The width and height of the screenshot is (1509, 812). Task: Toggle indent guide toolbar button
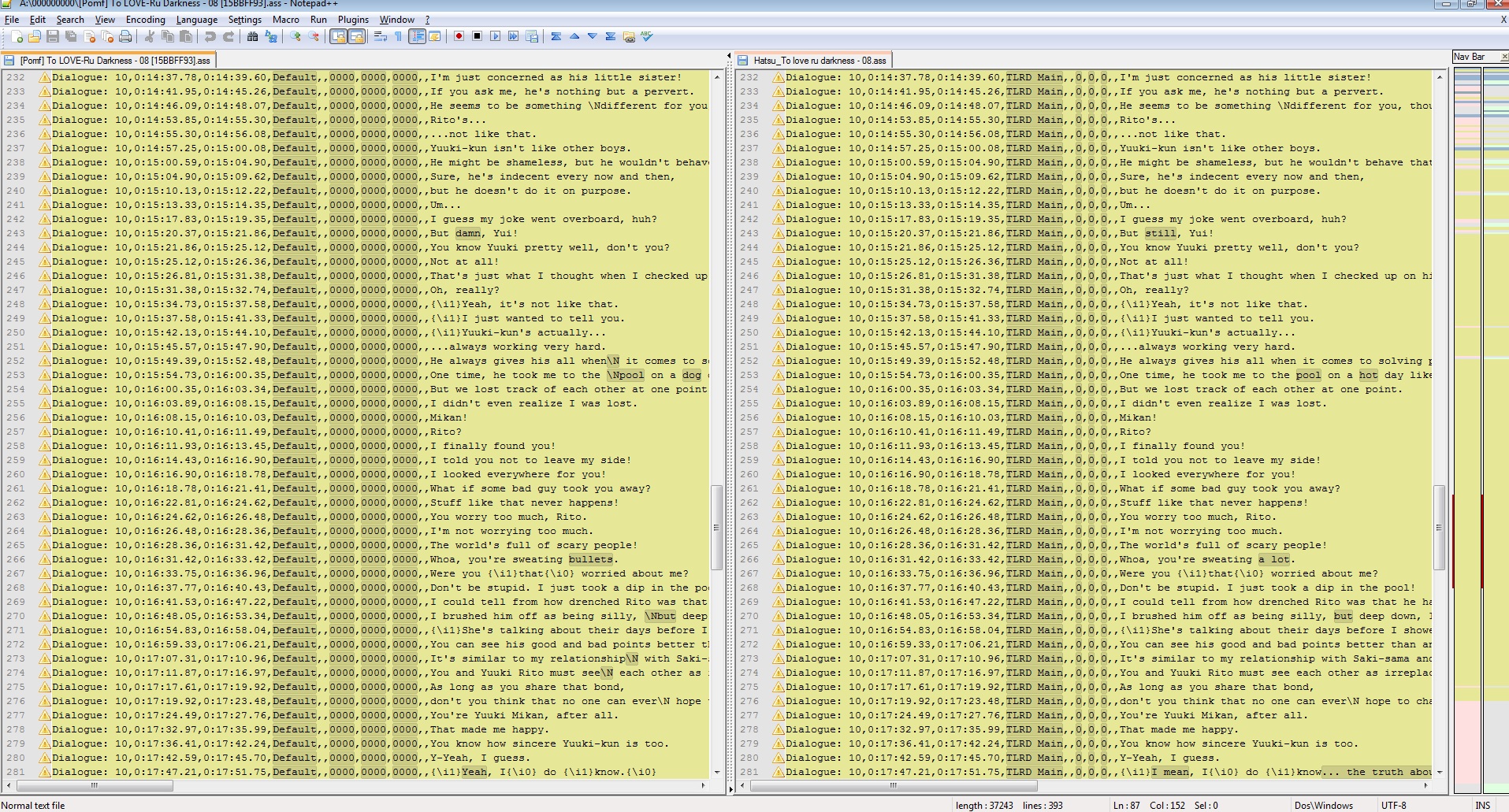[x=417, y=36]
